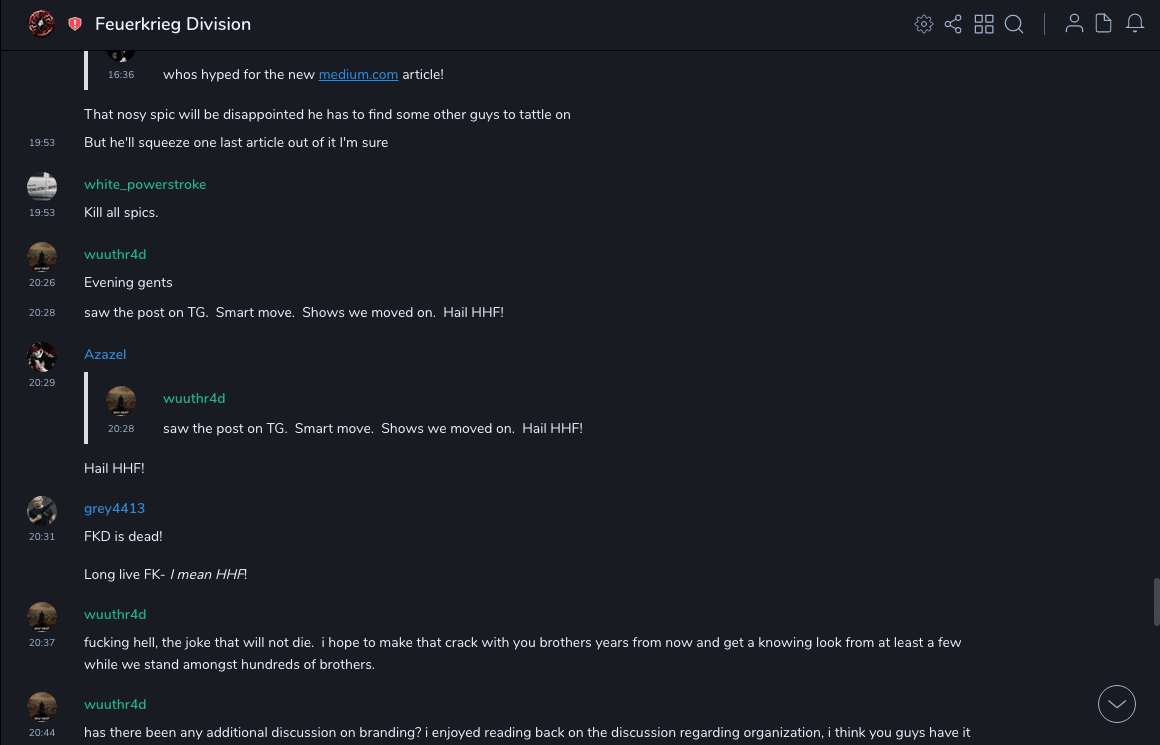Jump to latest messages with round chevron button
The width and height of the screenshot is (1160, 745).
(x=1117, y=704)
